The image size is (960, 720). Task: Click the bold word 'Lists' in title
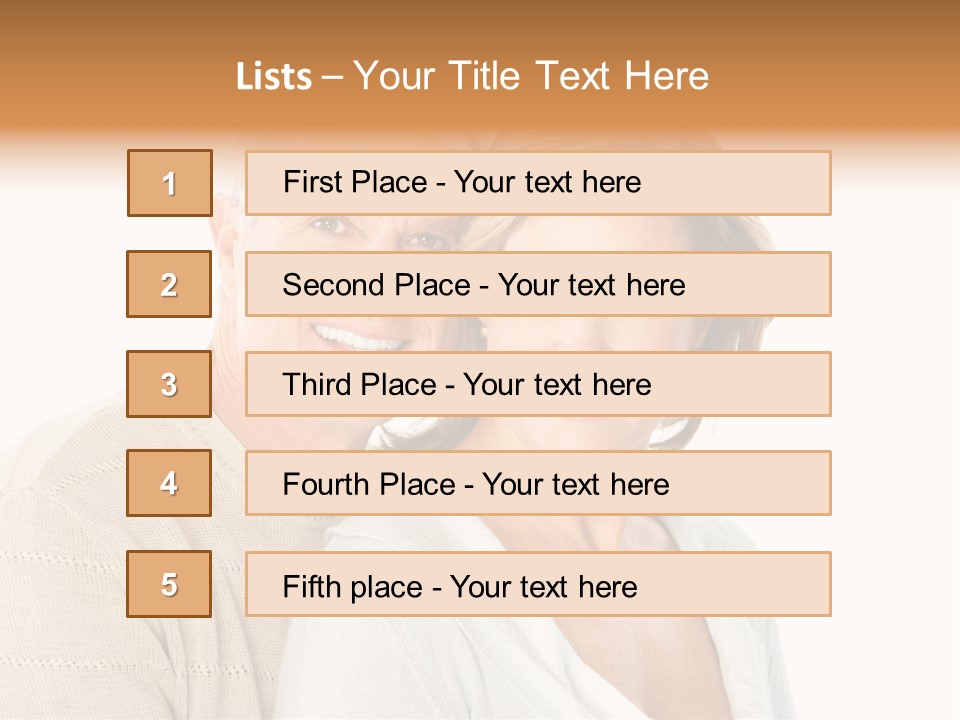273,77
